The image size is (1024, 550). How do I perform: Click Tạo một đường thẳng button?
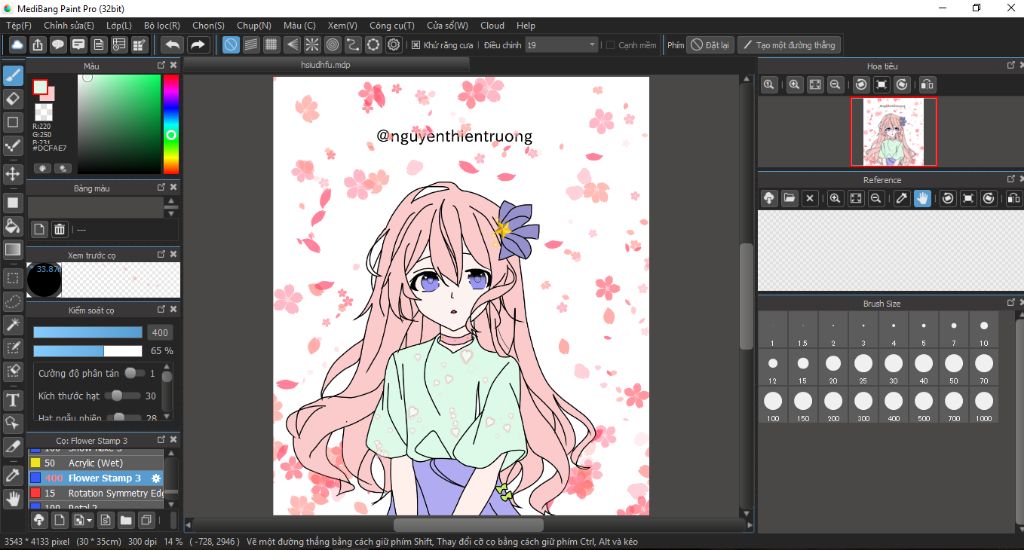790,45
